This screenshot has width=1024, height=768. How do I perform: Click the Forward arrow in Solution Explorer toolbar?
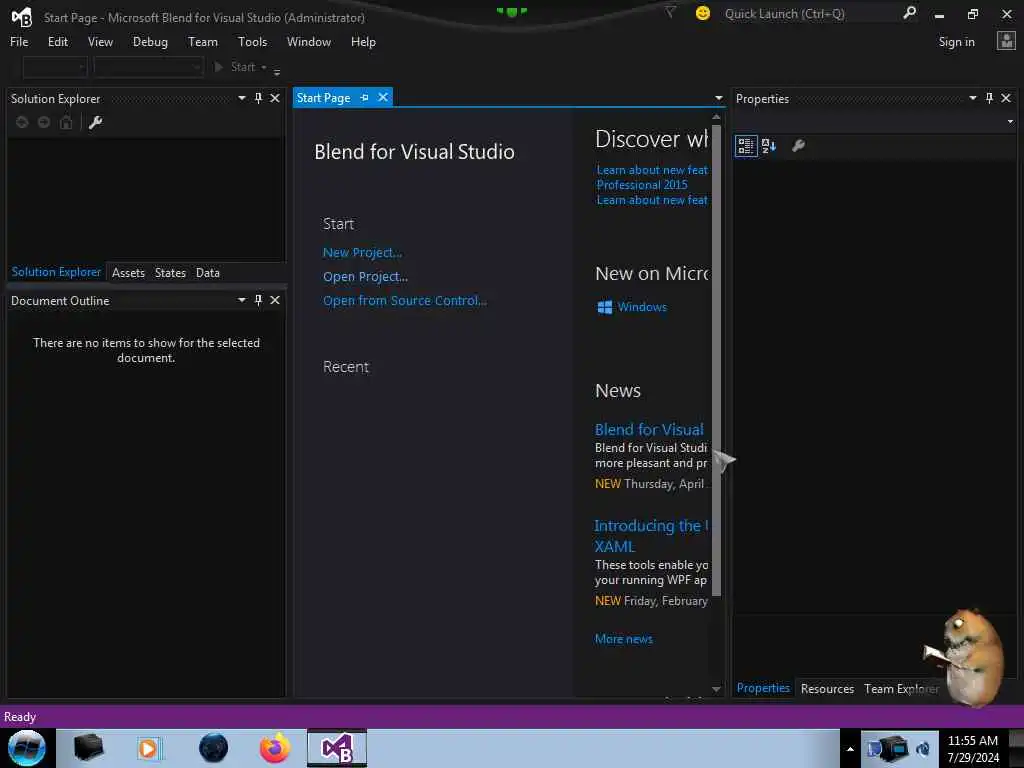[44, 122]
